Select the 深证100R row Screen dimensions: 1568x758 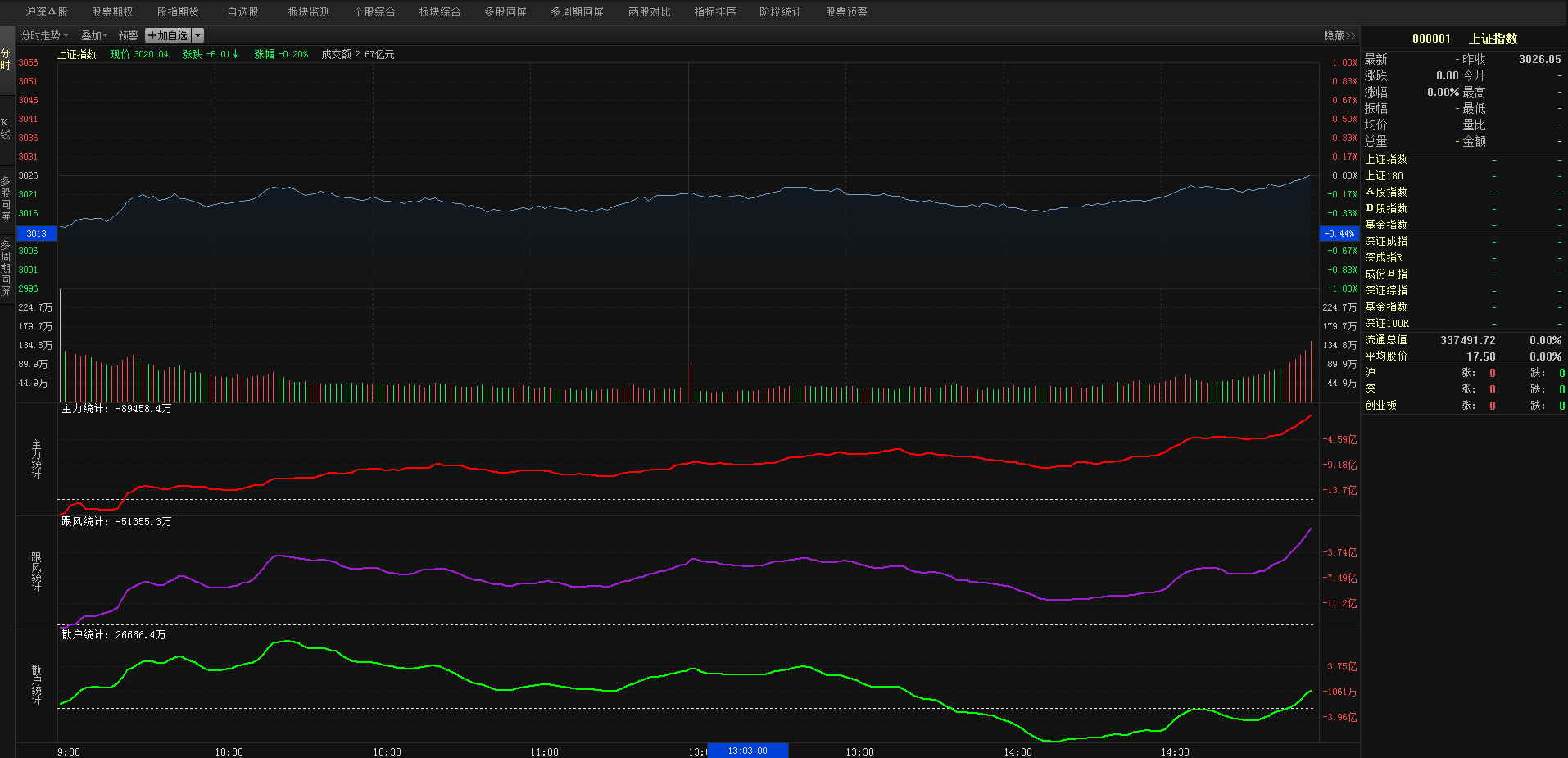[x=1463, y=323]
